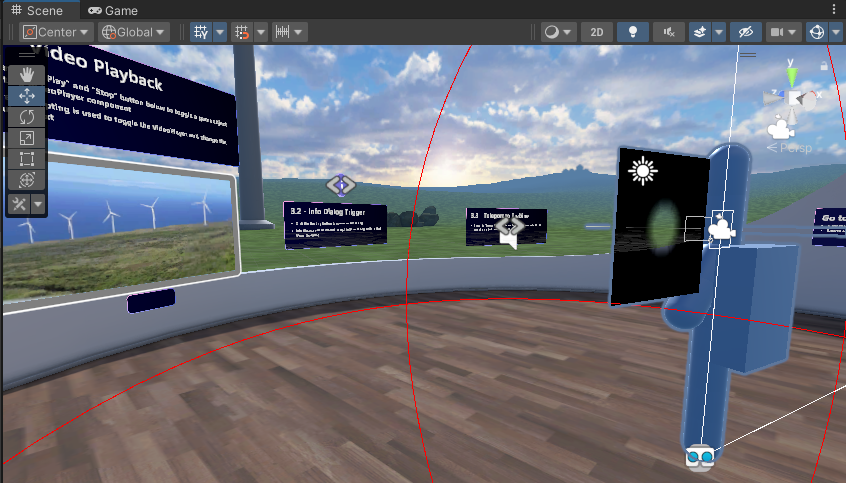The width and height of the screenshot is (846, 483).
Task: Toggle scene effects icon
Action: point(700,32)
